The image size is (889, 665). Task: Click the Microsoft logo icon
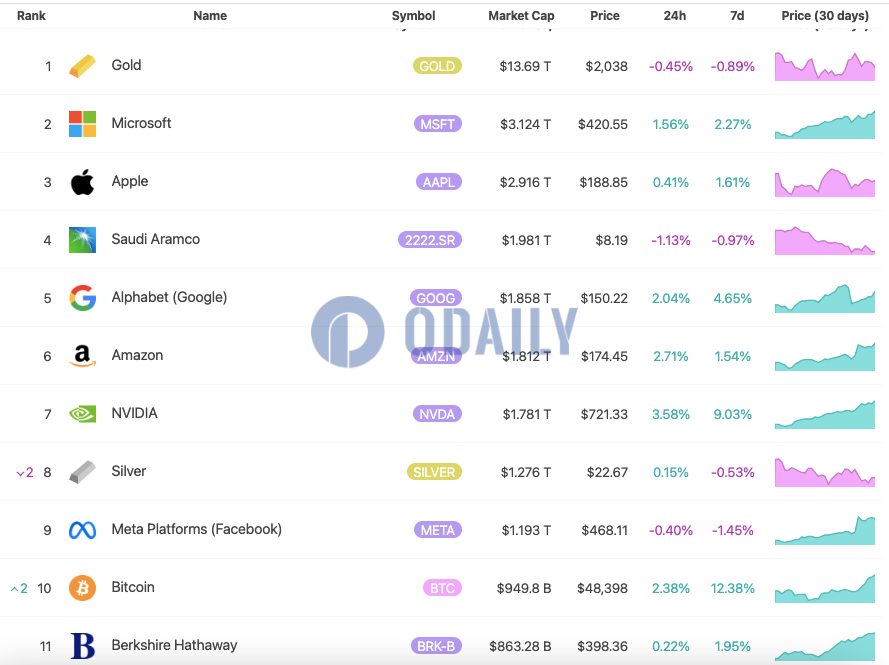tap(82, 124)
